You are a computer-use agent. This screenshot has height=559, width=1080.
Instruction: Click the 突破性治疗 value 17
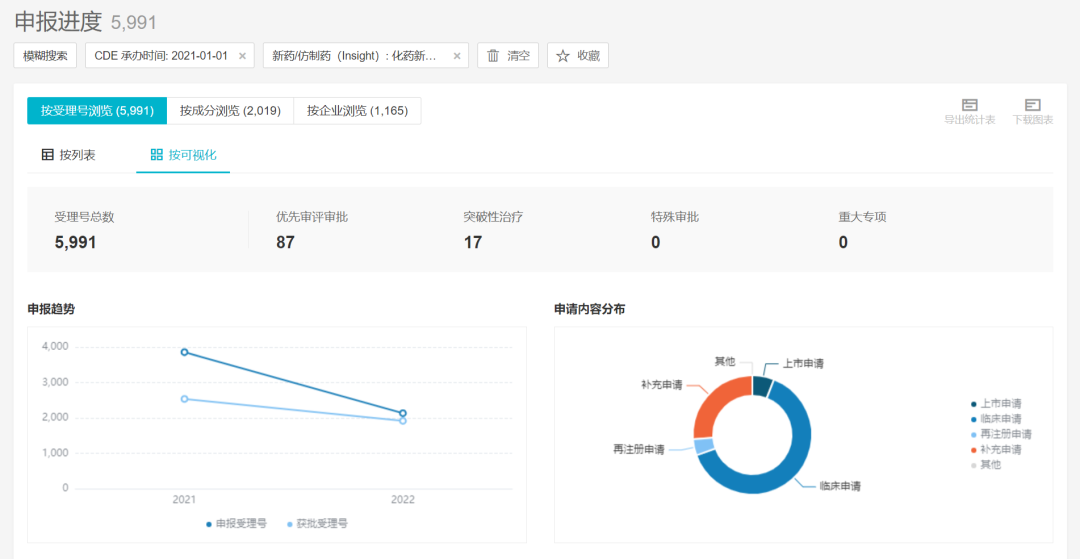472,242
